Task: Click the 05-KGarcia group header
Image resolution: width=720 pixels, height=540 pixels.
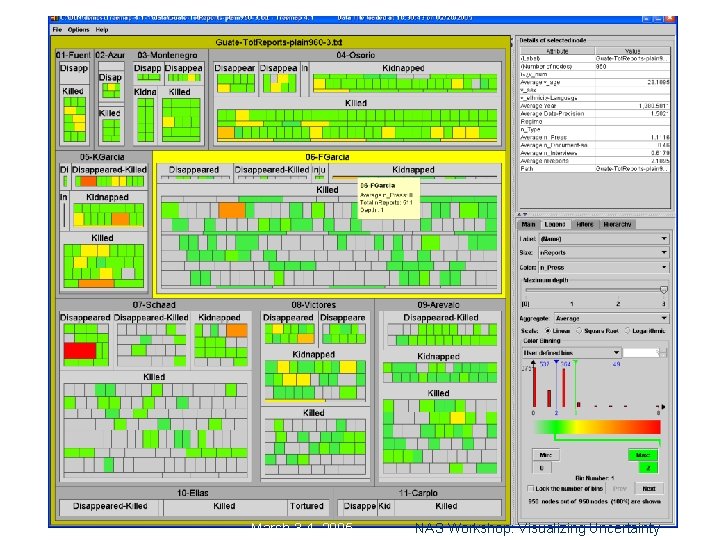Action: tap(102, 157)
